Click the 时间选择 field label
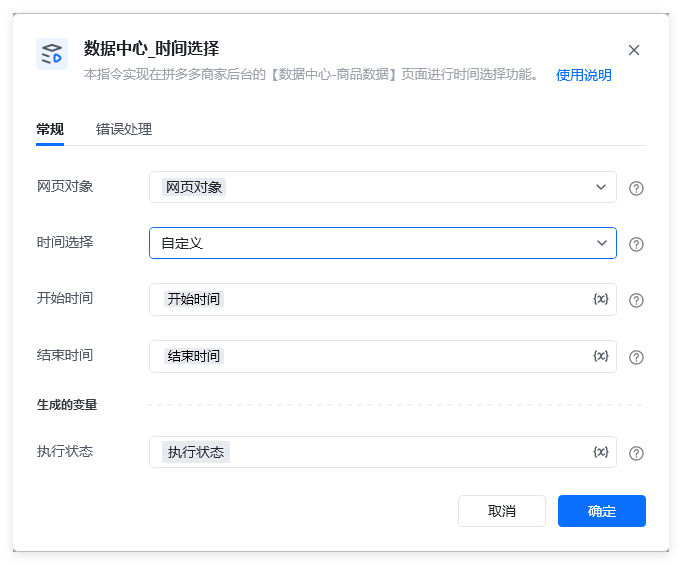The width and height of the screenshot is (682, 565). point(65,242)
